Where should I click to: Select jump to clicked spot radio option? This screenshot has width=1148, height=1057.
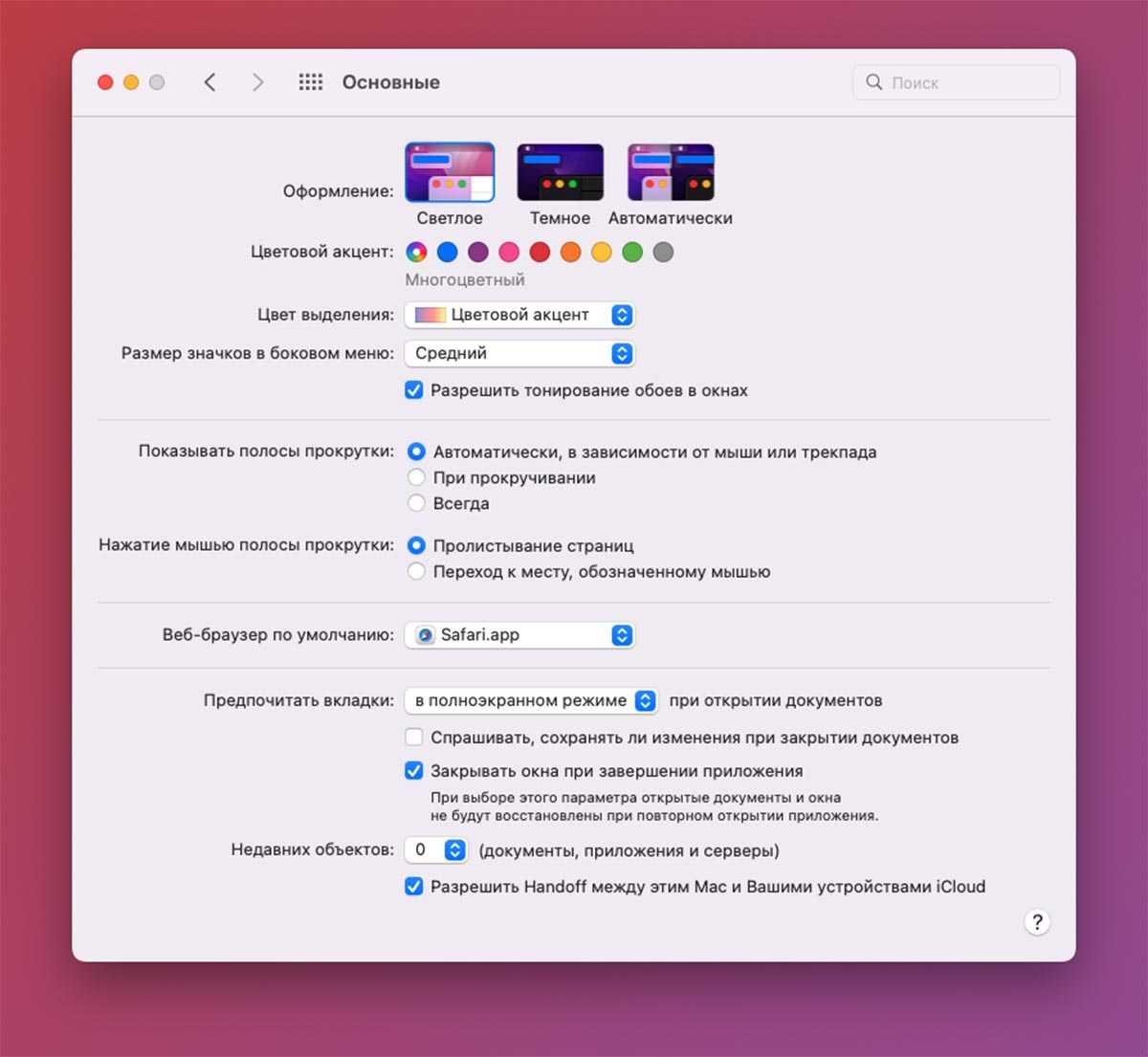click(416, 572)
